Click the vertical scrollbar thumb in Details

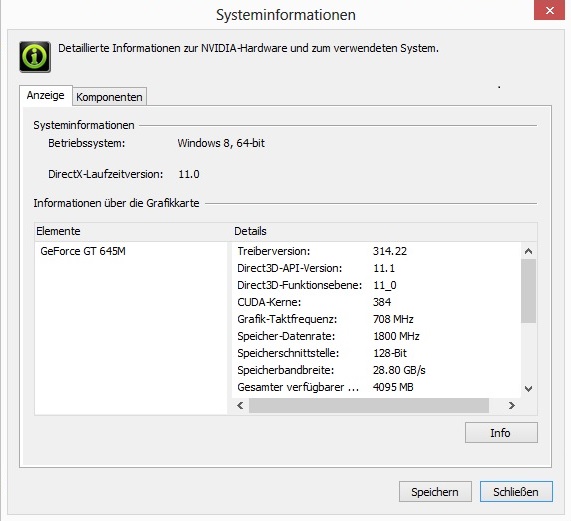pos(528,291)
